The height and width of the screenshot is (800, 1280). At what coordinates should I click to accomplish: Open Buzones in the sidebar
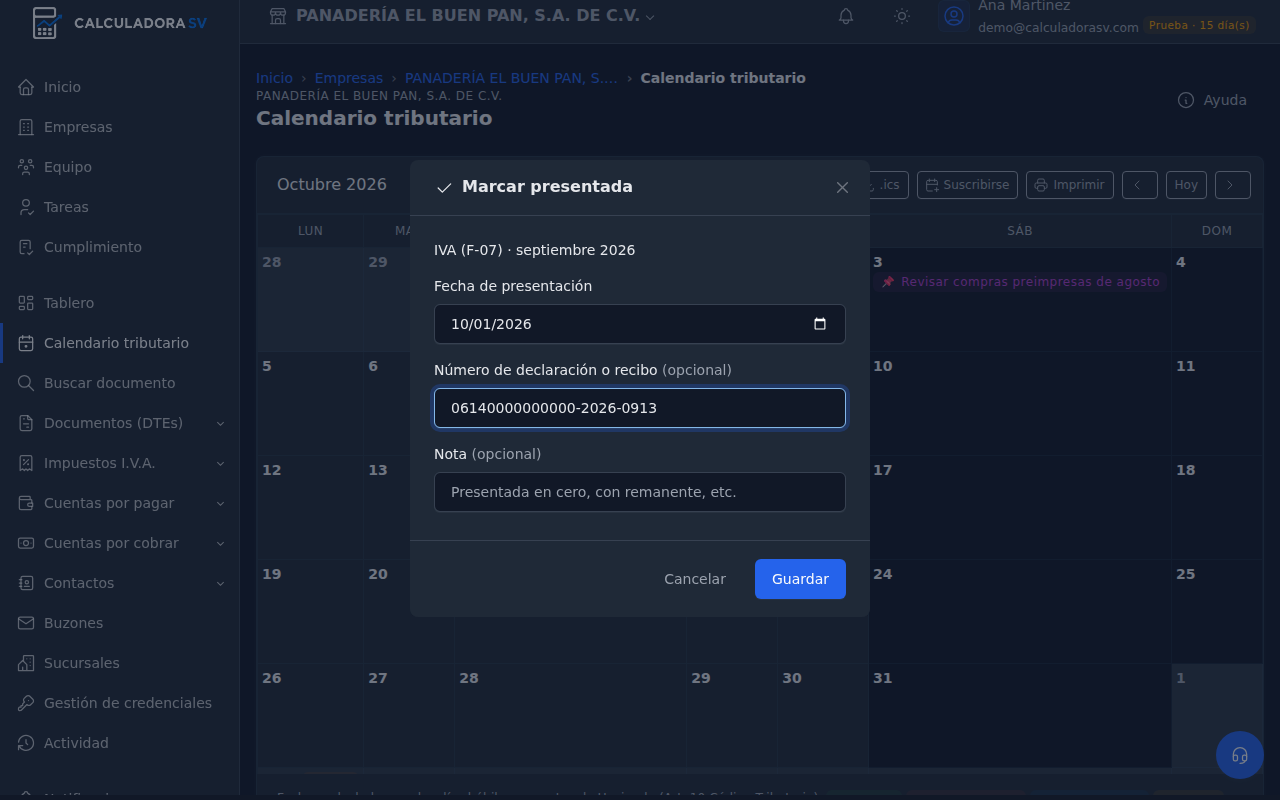(120, 623)
